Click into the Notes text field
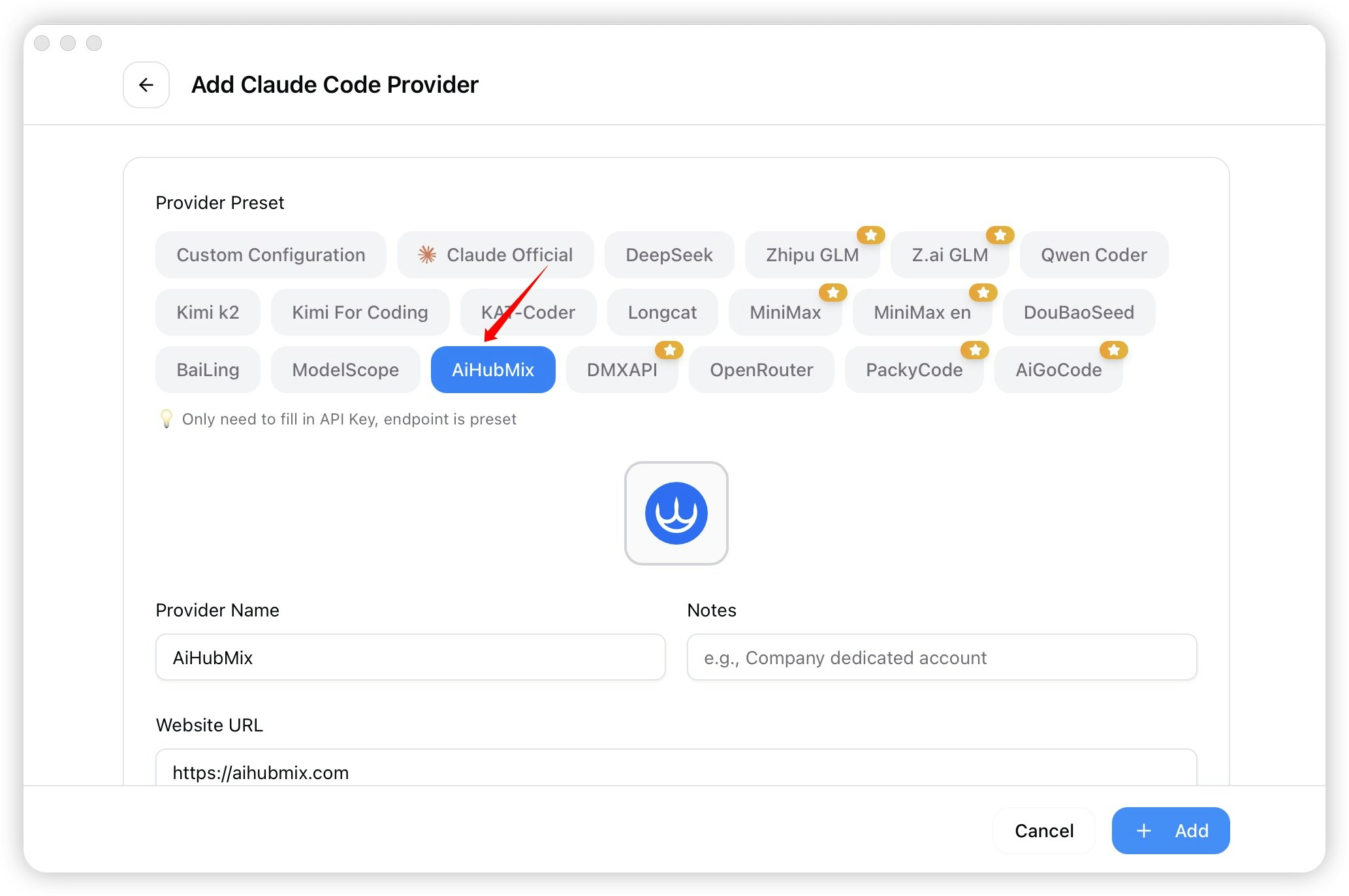 942,658
